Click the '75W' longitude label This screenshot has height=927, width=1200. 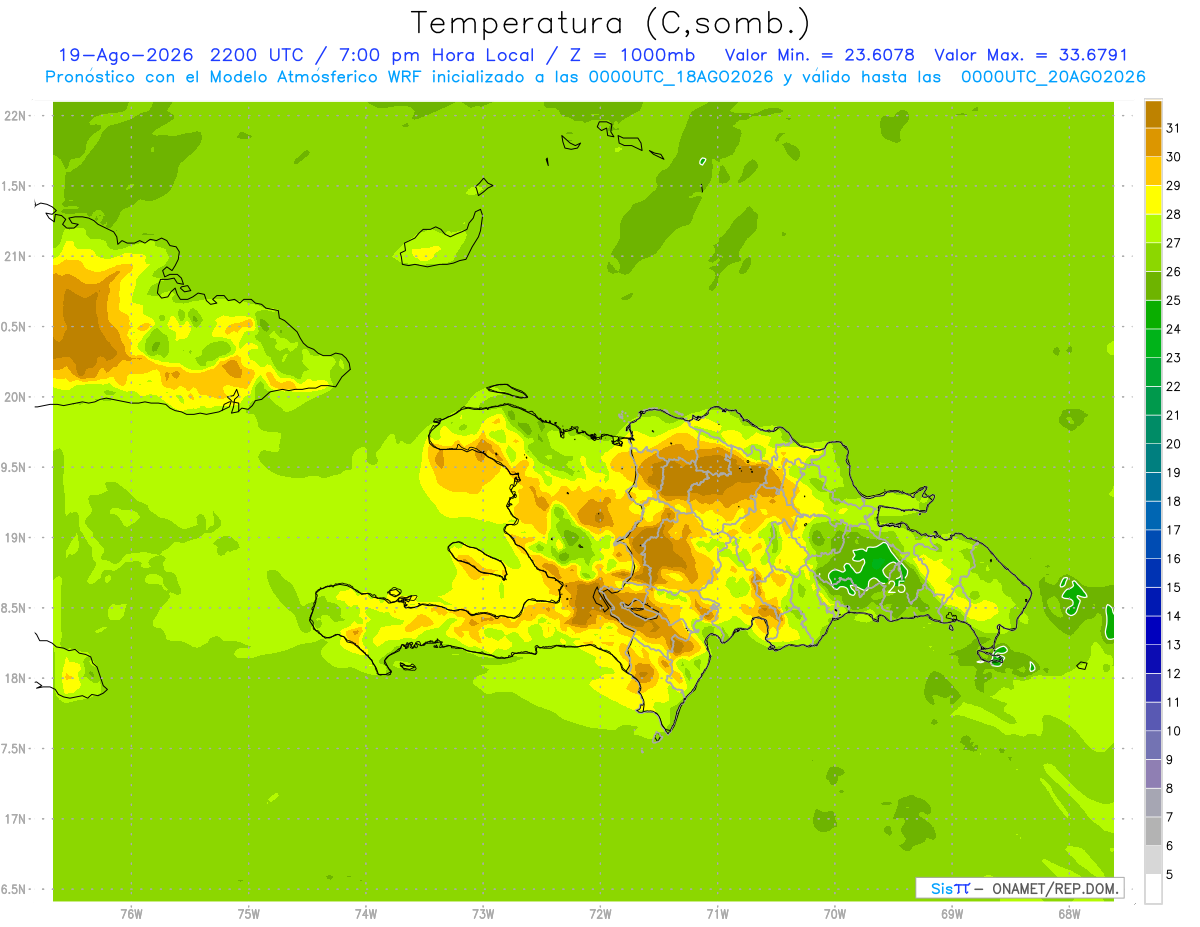249,914
